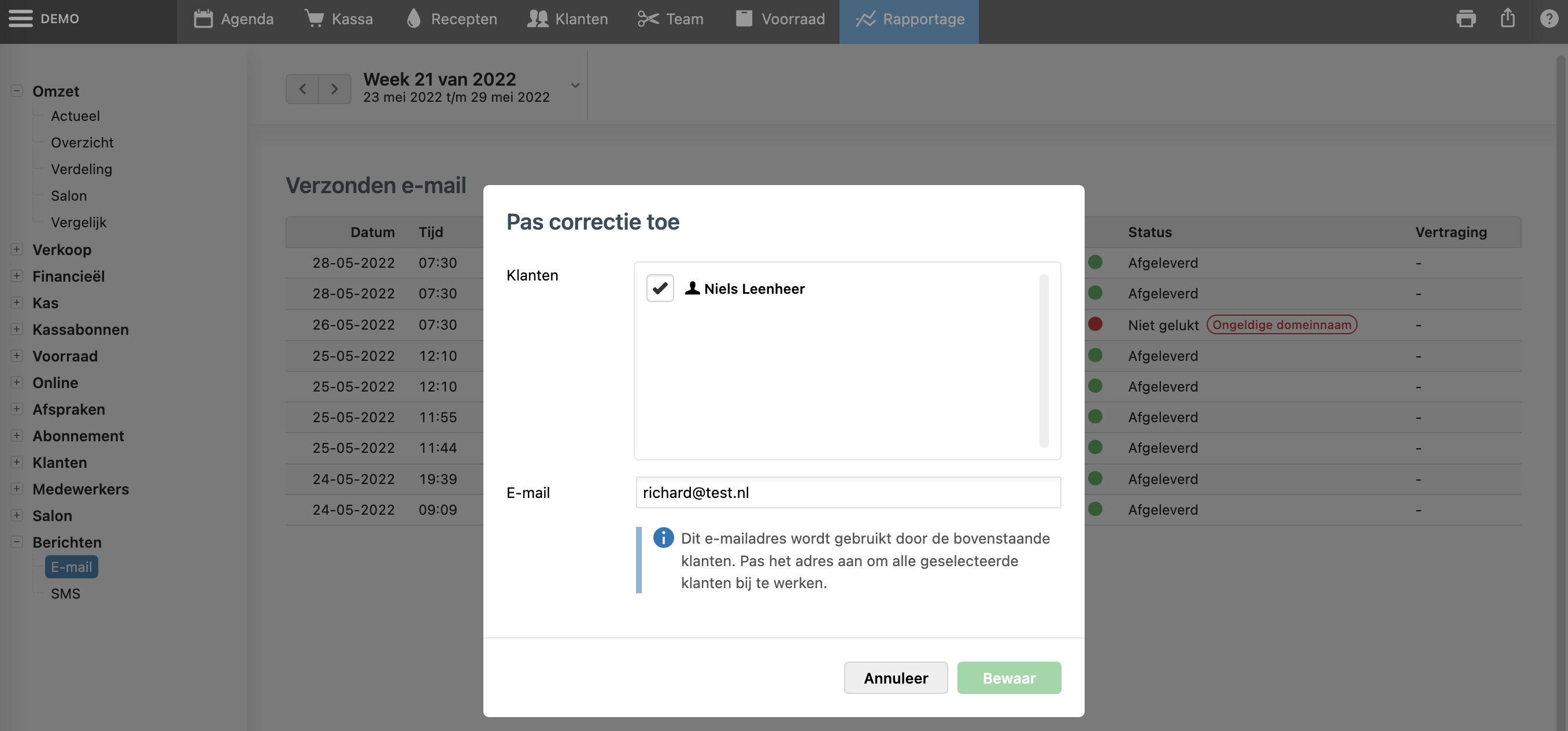This screenshot has width=1568, height=731.
Task: Collapse the Berichten tree section
Action: click(x=17, y=542)
